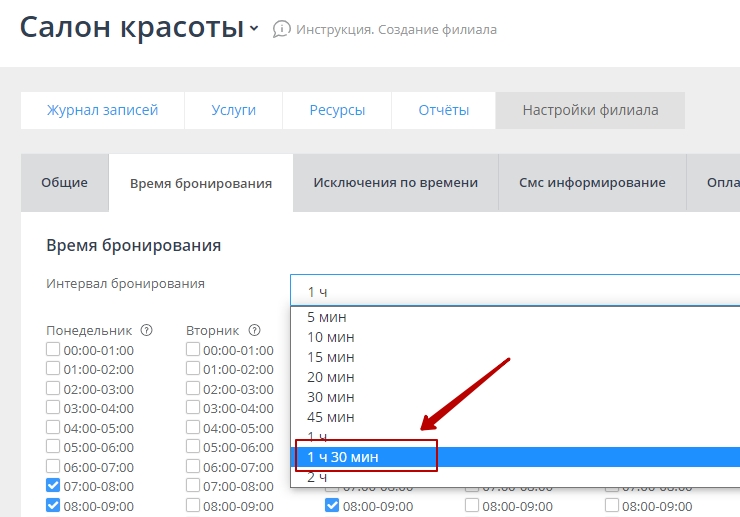Open the Журнал записей tab

click(x=102, y=110)
